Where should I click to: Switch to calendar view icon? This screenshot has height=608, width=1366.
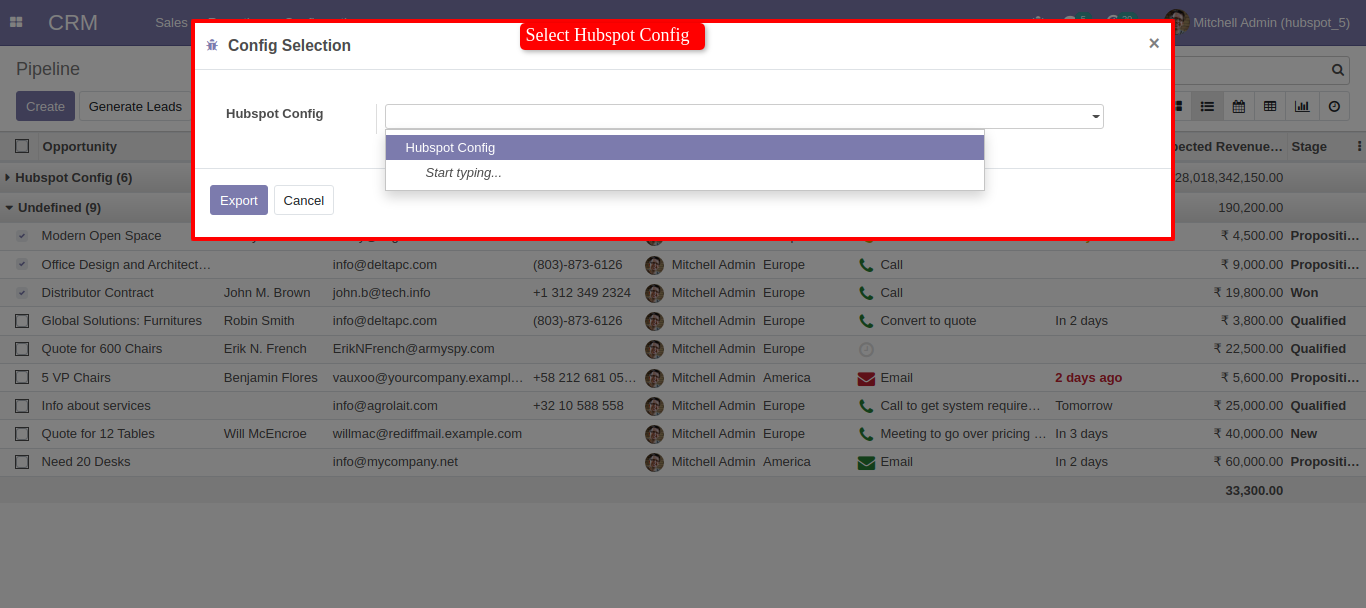(1238, 106)
